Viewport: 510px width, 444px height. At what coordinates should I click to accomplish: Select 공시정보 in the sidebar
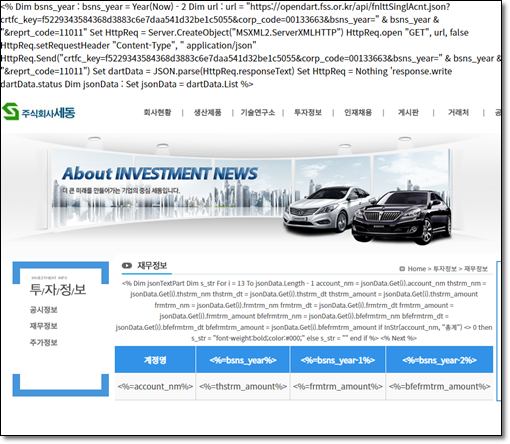click(x=44, y=310)
